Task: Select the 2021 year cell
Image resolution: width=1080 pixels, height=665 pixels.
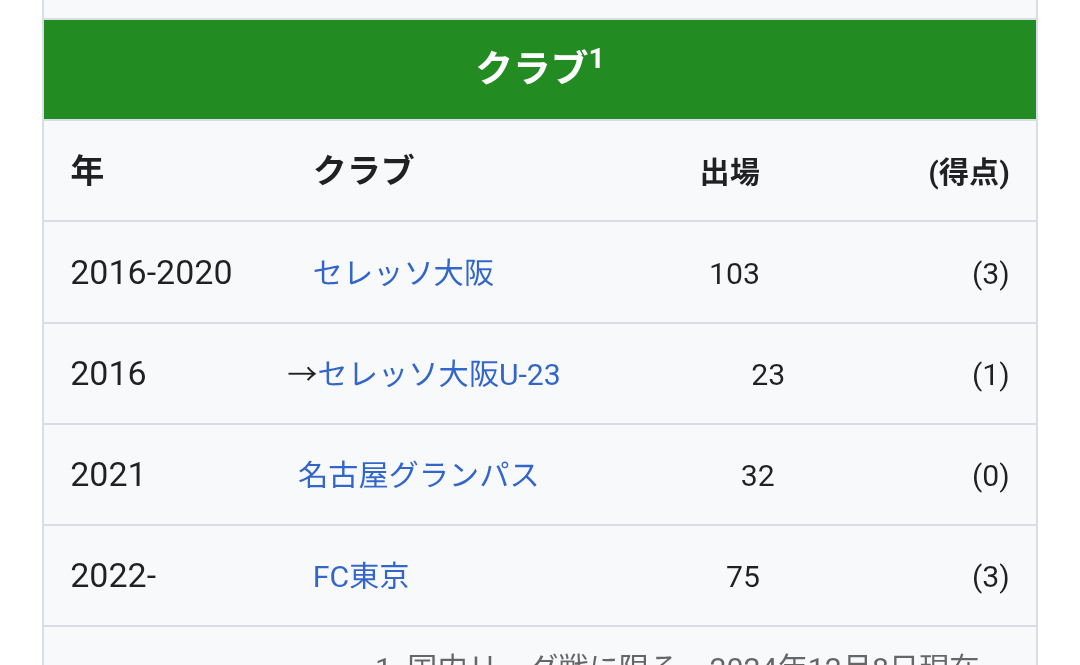Action: click(x=107, y=475)
